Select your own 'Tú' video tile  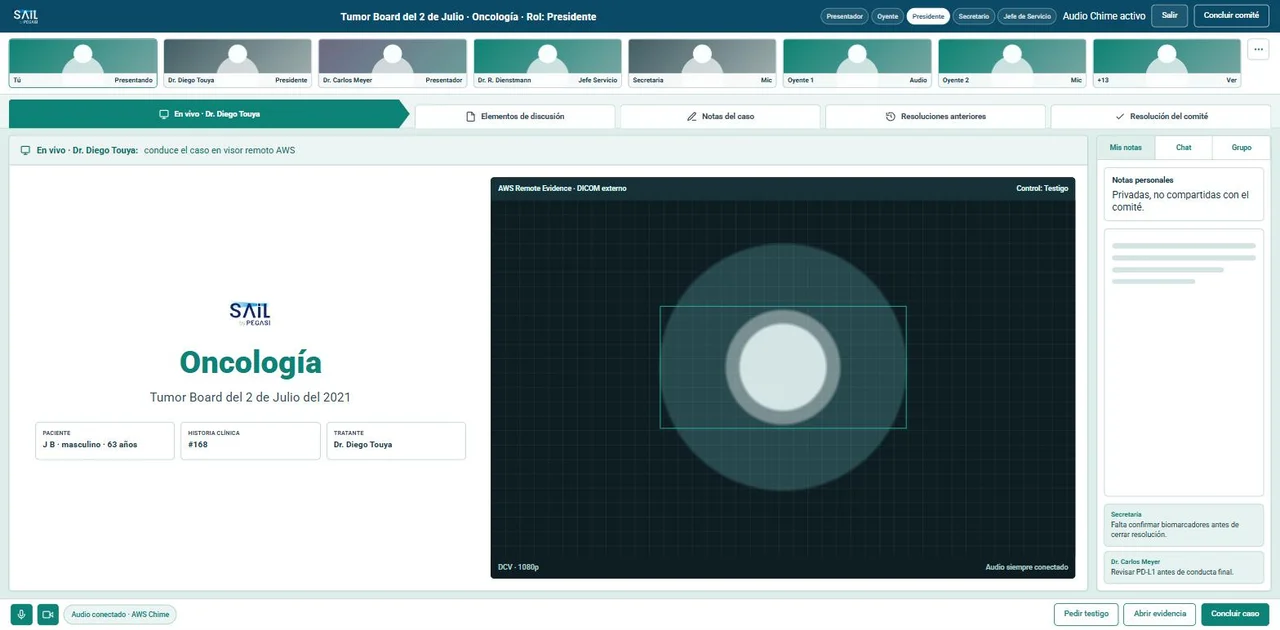coord(83,63)
